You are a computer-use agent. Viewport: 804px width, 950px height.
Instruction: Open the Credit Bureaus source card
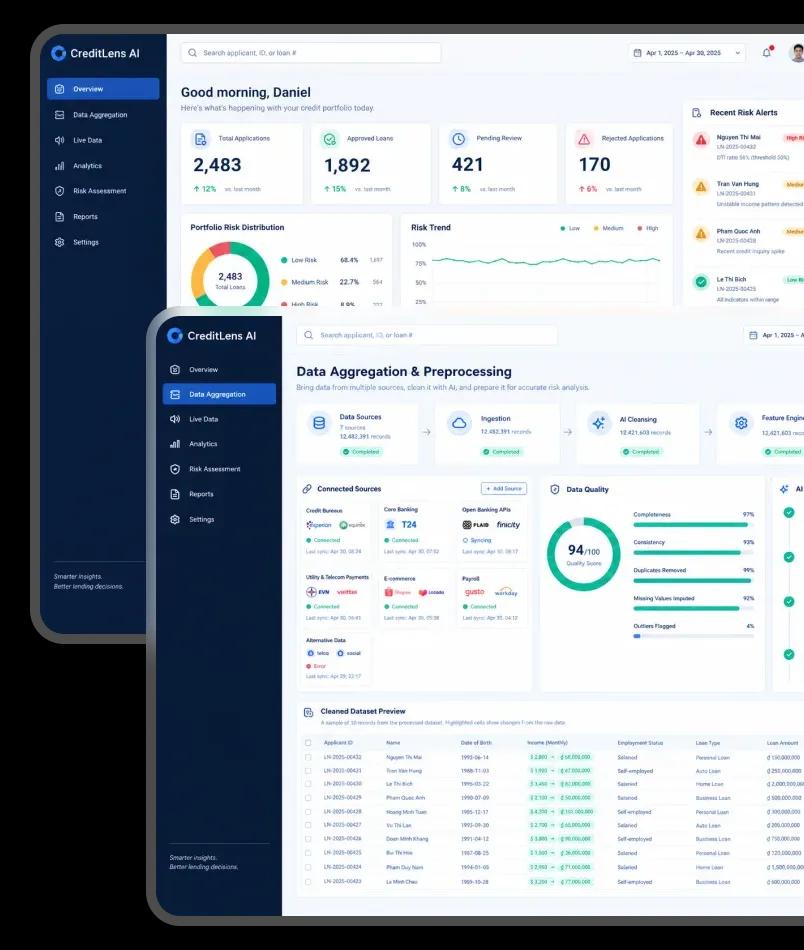click(x=337, y=531)
